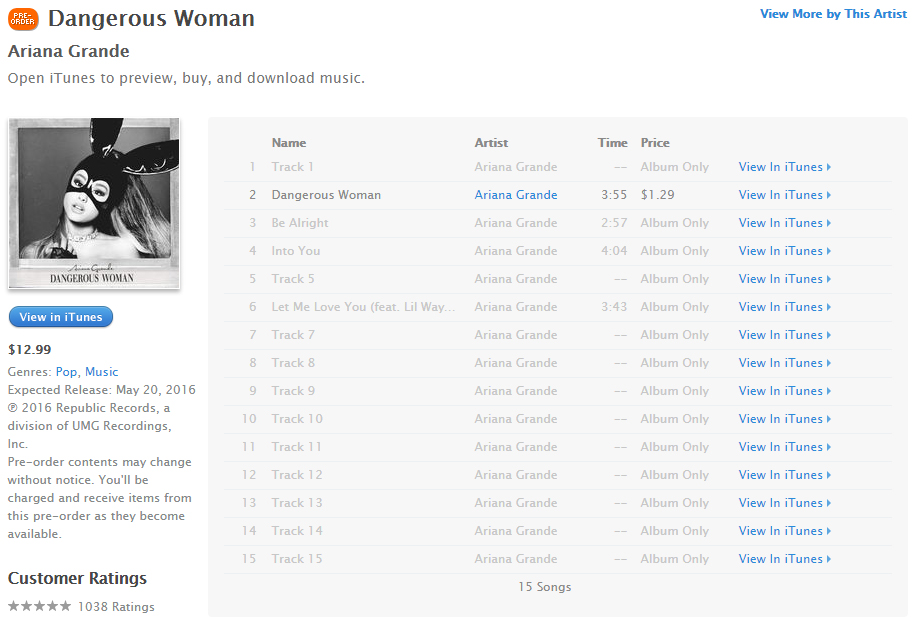Click the 3:55 track time
920x635 pixels.
[x=614, y=195]
